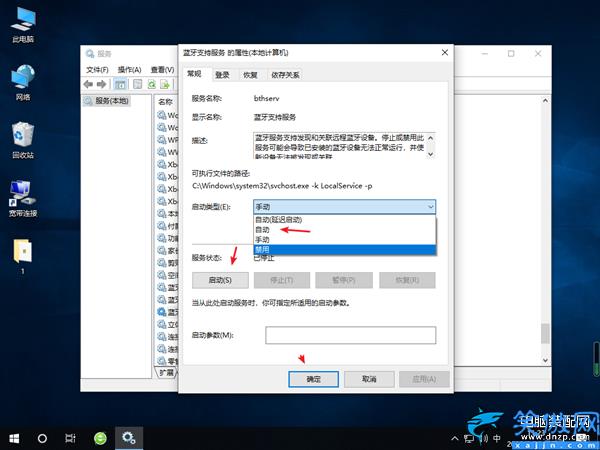
Task: Click the description box scroll-down arrow
Action: 430,154
